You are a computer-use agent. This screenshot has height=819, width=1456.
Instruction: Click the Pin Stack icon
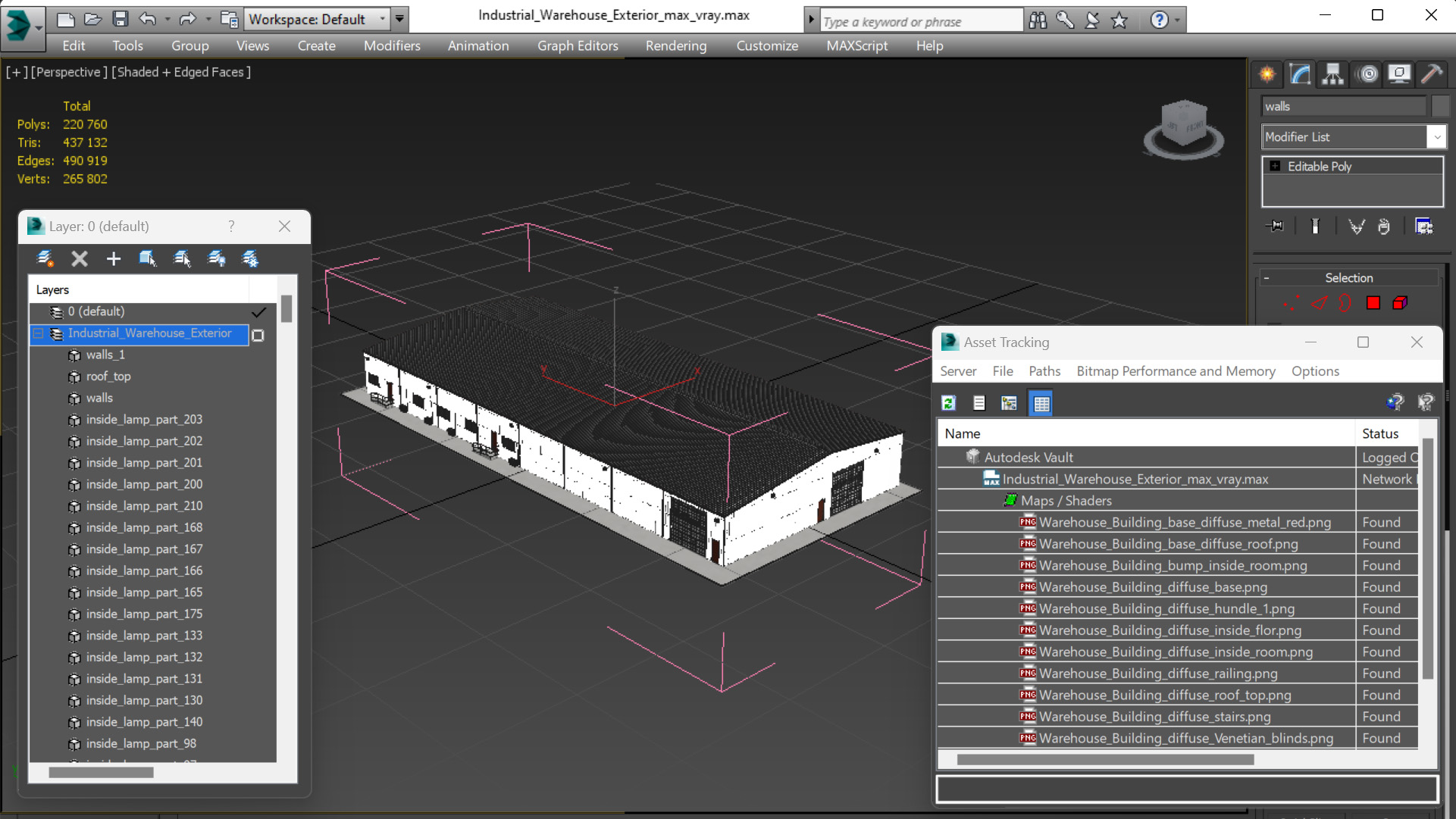[x=1275, y=227]
